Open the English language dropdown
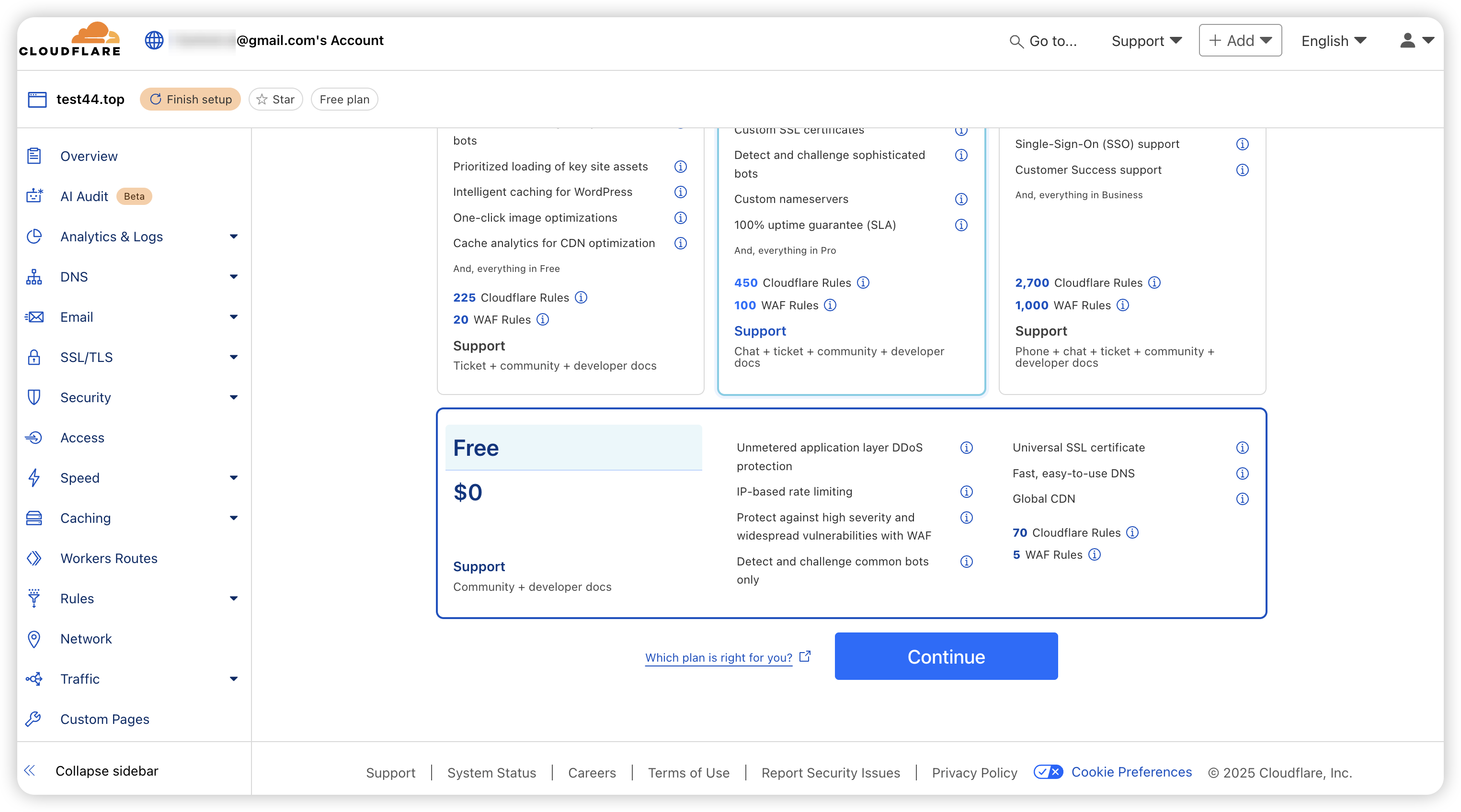1461x812 pixels. (x=1334, y=41)
